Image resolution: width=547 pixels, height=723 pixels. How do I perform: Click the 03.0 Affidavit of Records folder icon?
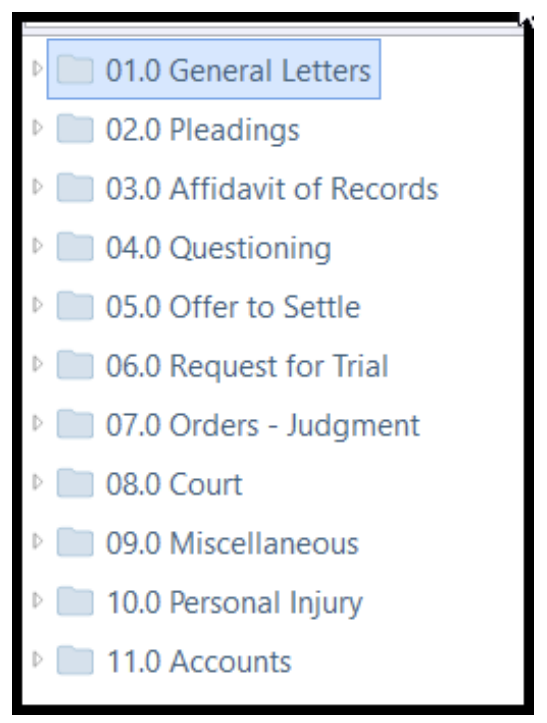click(75, 188)
